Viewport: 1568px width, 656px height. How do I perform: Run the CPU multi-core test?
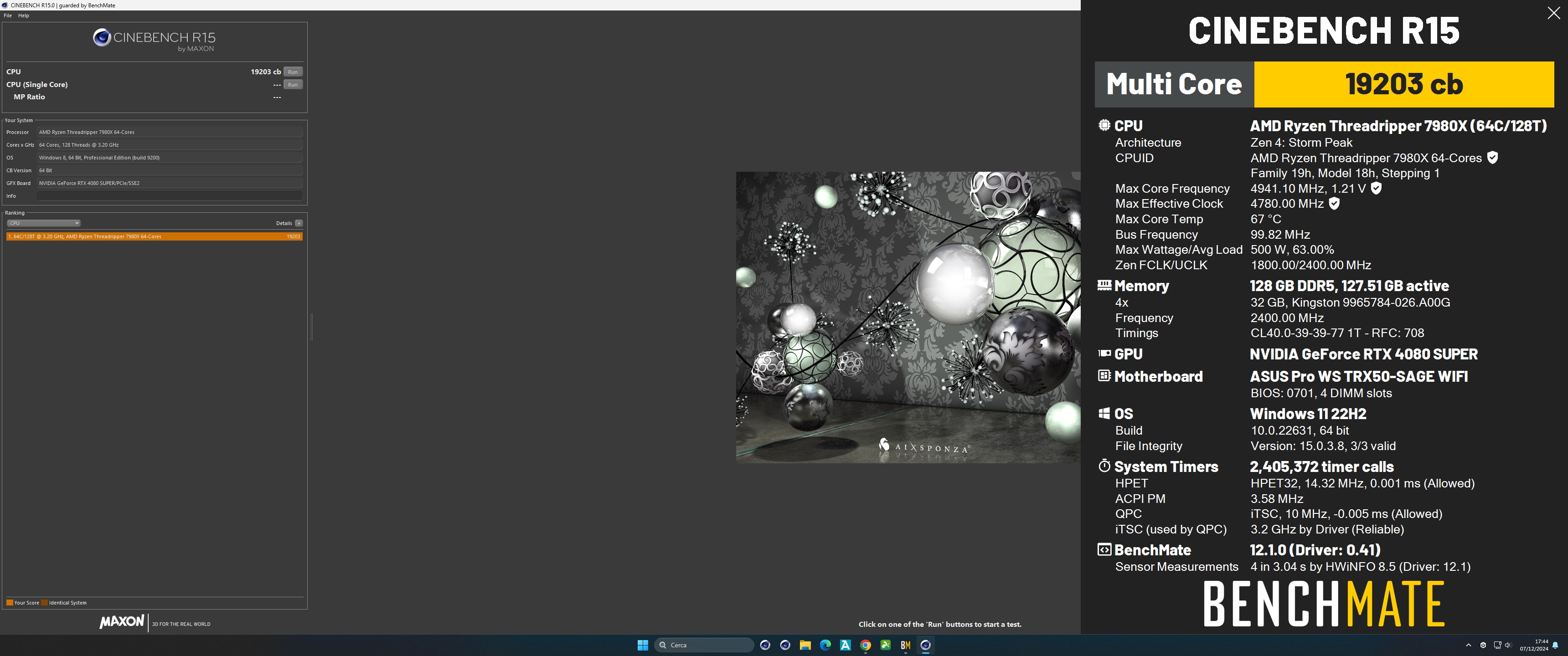pyautogui.click(x=293, y=72)
